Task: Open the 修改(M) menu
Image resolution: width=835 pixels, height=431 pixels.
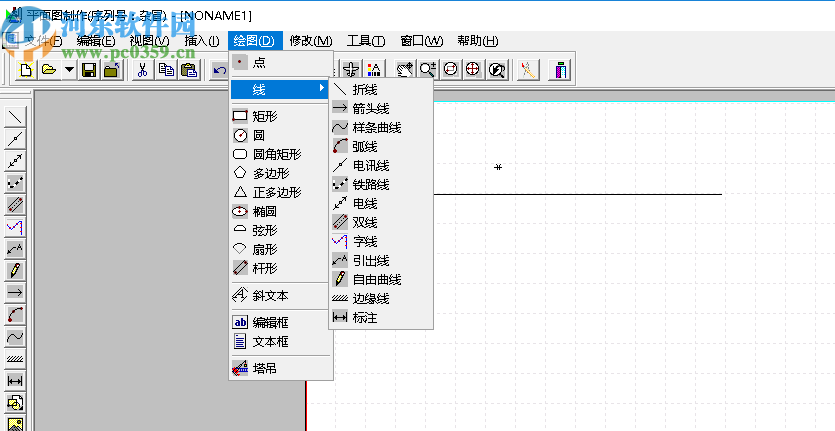Action: pos(311,41)
